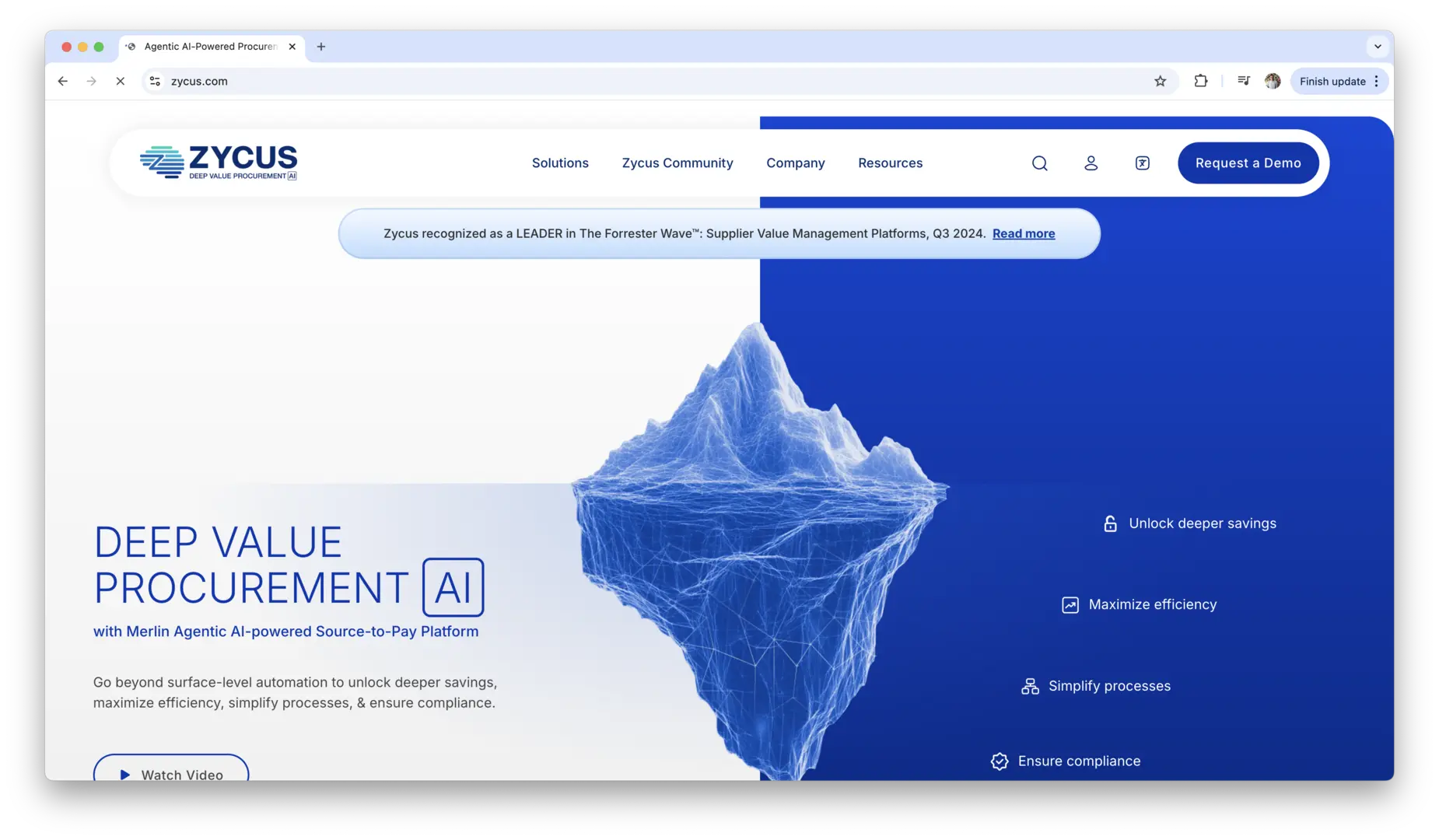The height and width of the screenshot is (840, 1439).
Task: Click the badge icon beside Ensure compliance
Action: click(x=1000, y=761)
